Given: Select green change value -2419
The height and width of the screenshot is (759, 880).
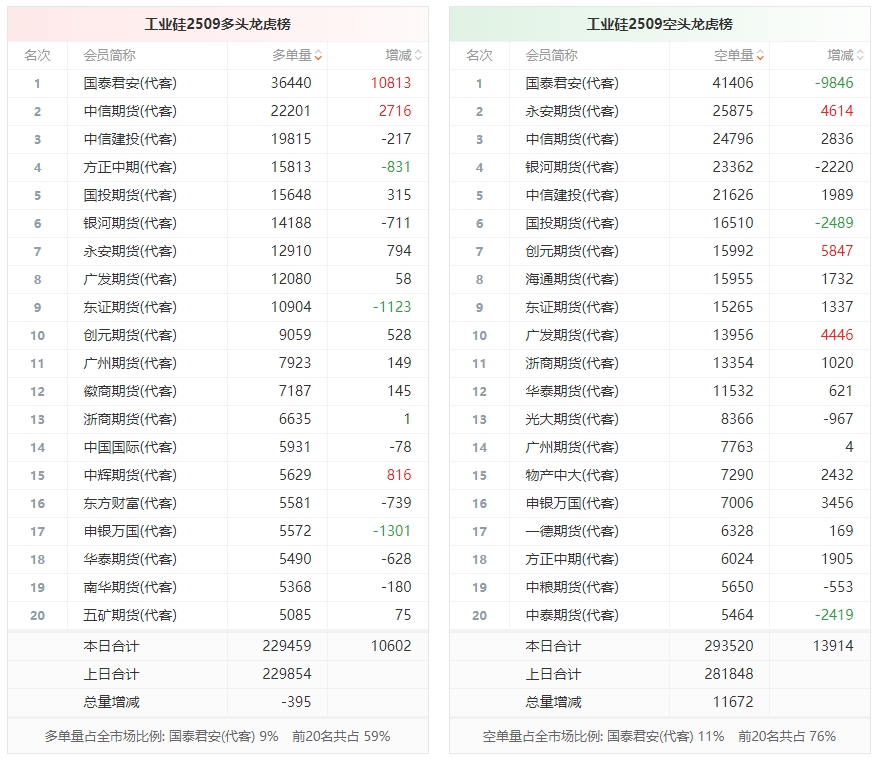Looking at the screenshot, I should 834,615.
